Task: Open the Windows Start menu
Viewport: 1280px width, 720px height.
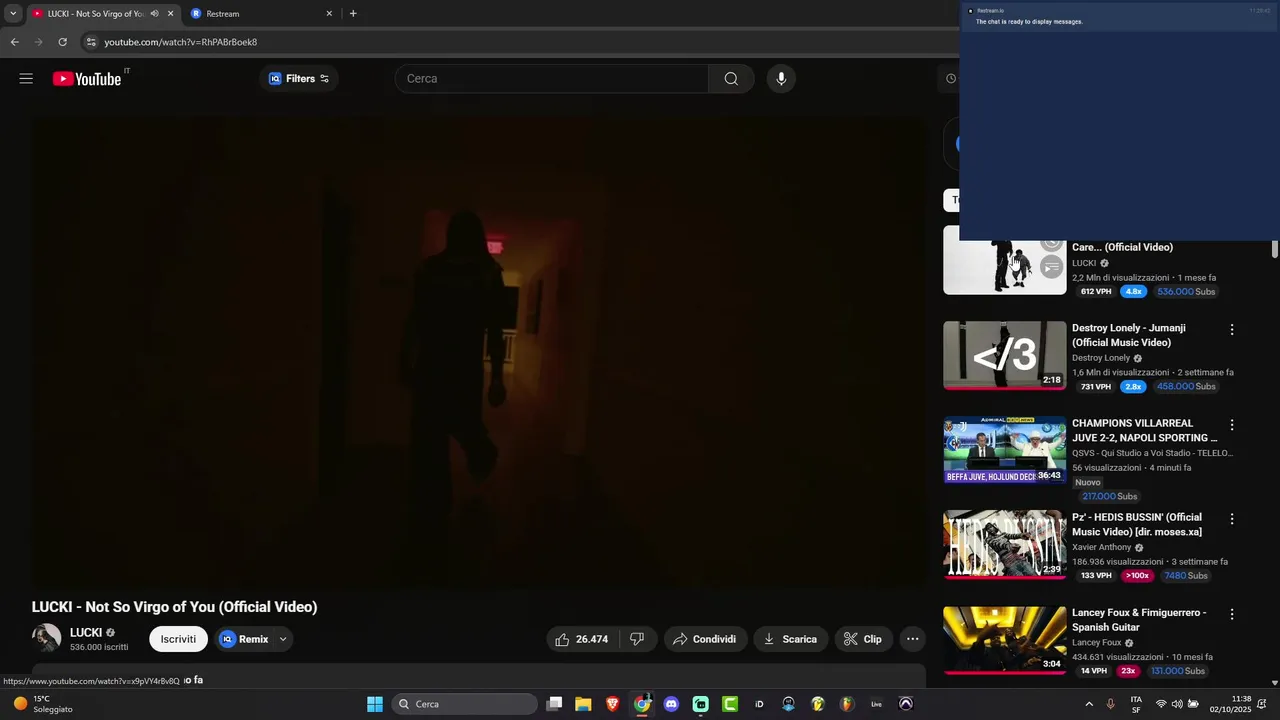Action: tap(375, 704)
